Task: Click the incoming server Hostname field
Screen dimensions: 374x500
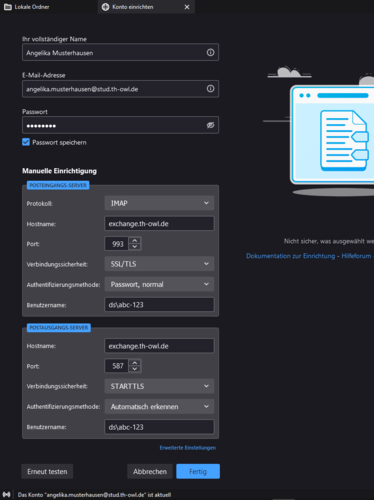Action: tap(159, 223)
